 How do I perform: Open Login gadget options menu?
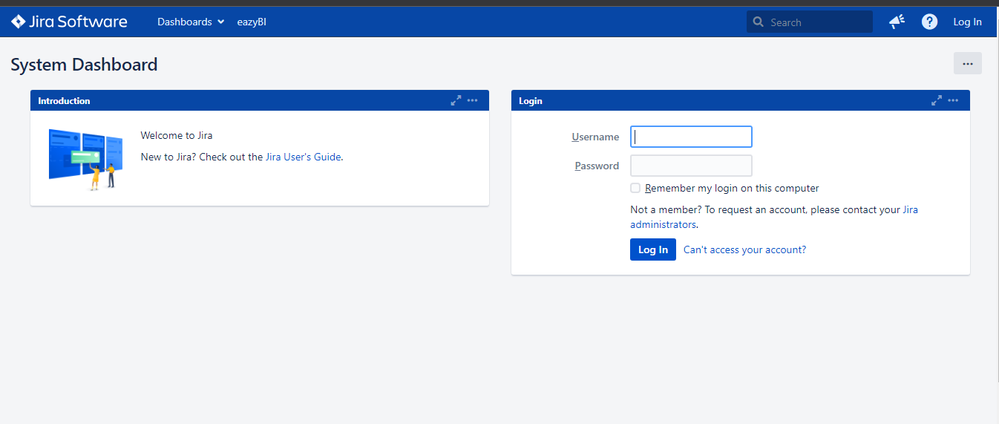click(x=953, y=100)
